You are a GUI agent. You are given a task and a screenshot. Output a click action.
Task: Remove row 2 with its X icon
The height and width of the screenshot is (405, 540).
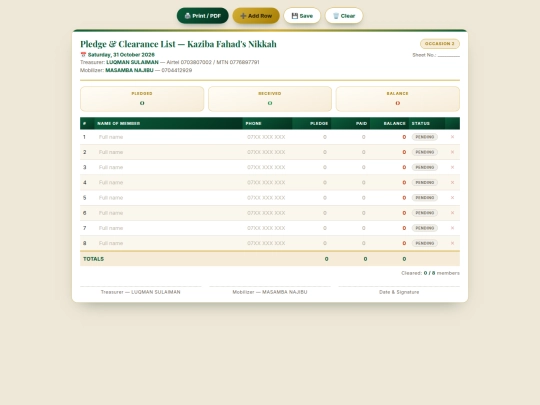453,152
